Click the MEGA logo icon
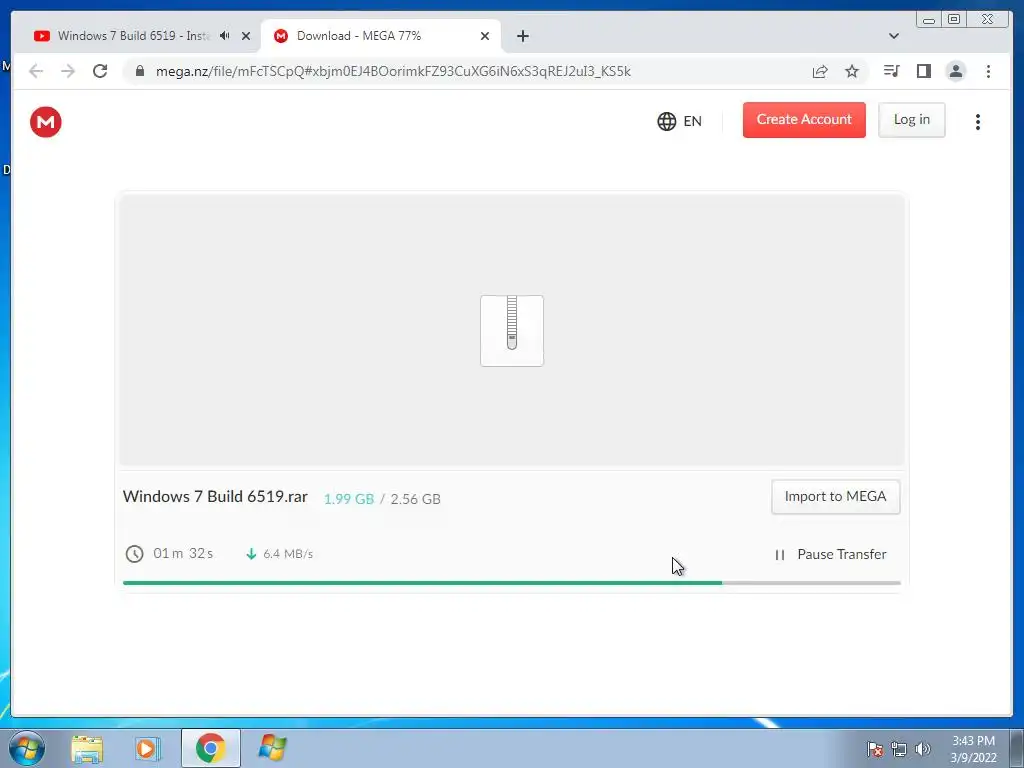 click(x=46, y=122)
